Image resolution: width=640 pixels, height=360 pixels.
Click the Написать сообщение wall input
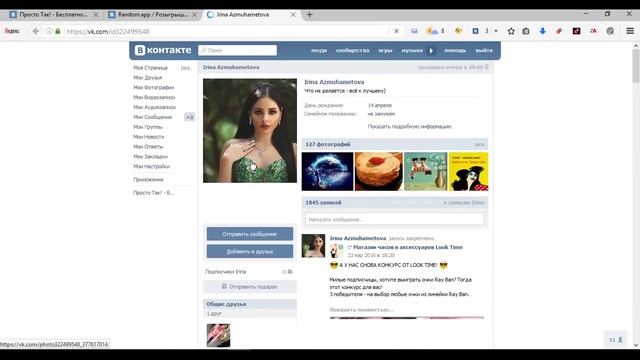click(395, 219)
